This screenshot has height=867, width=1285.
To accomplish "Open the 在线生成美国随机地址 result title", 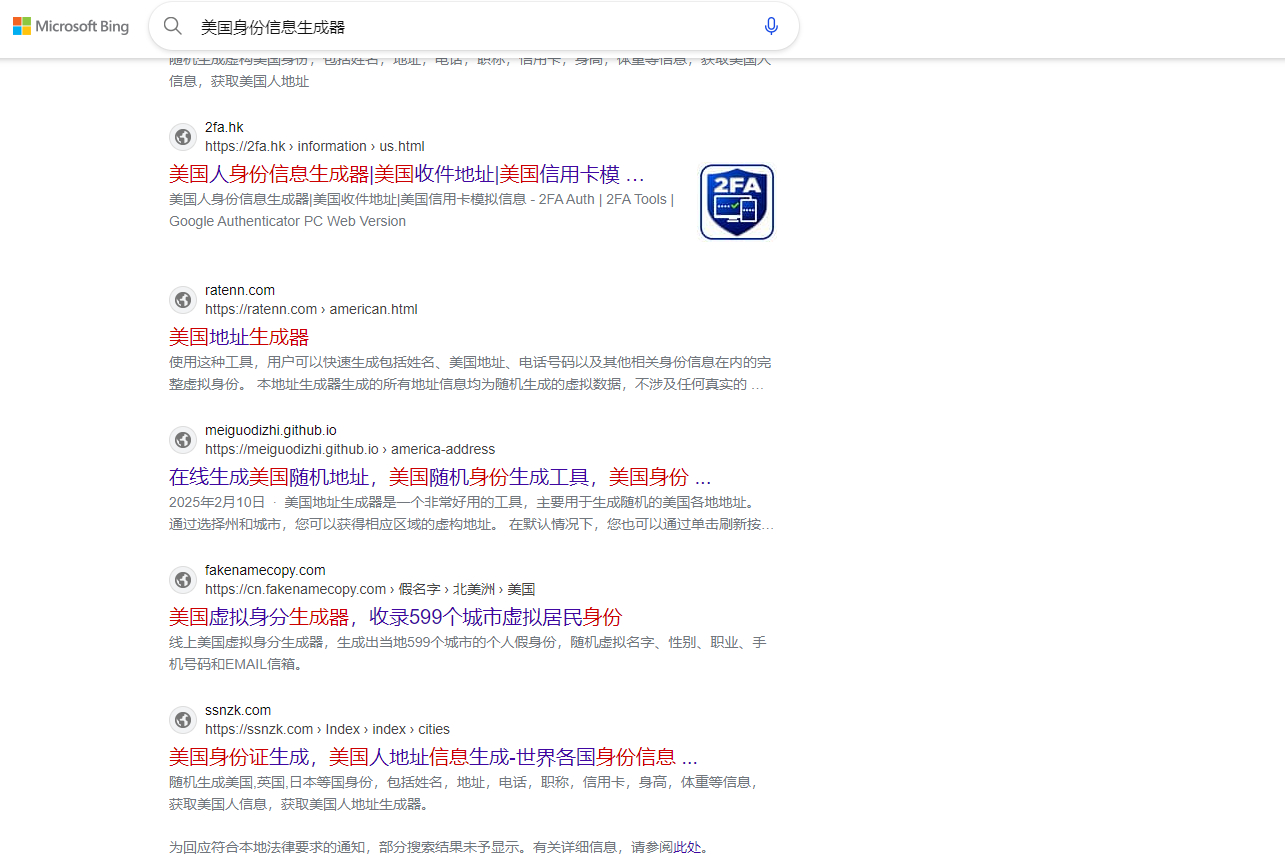I will tap(440, 477).
